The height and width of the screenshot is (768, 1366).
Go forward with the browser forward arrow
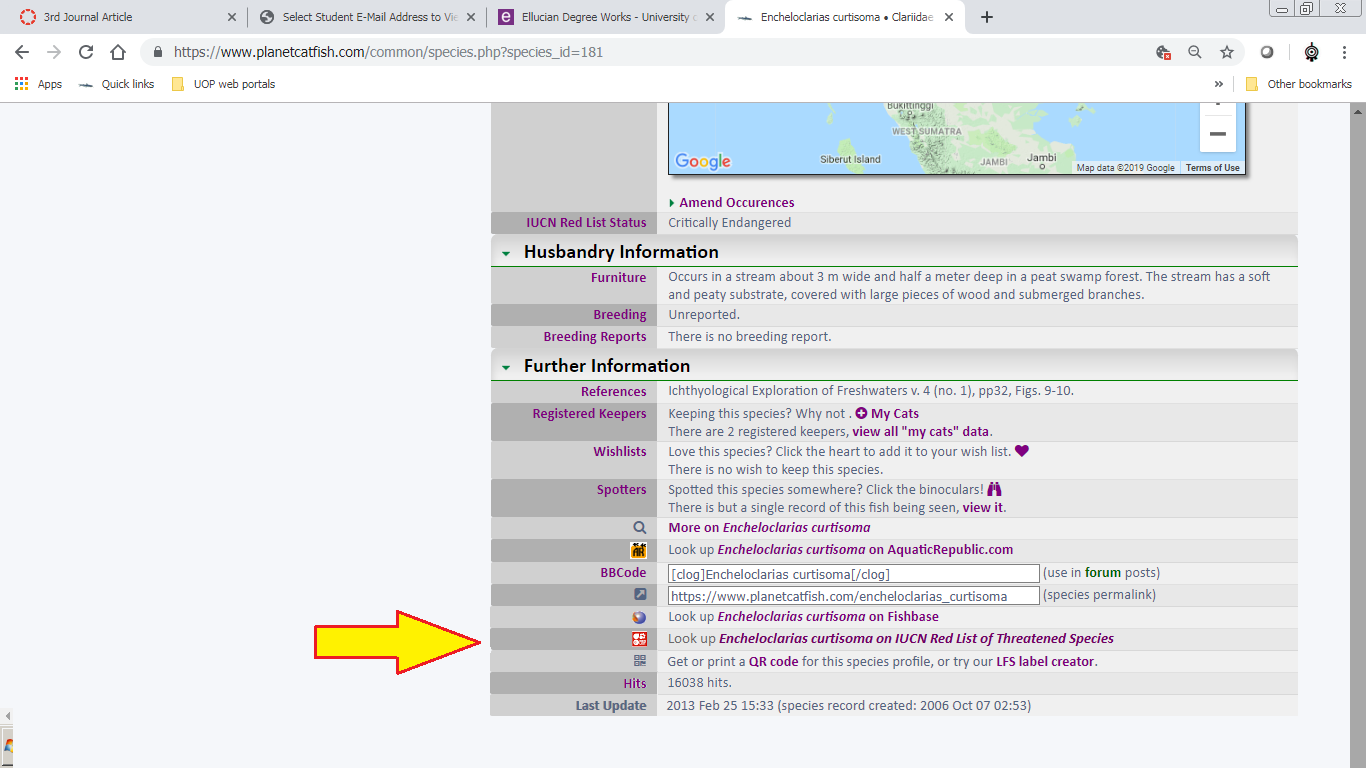(x=54, y=52)
